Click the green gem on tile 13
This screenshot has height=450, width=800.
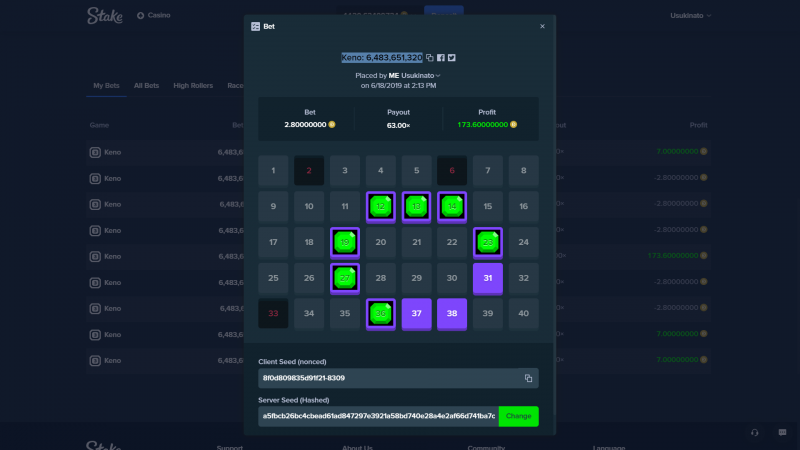click(x=416, y=207)
